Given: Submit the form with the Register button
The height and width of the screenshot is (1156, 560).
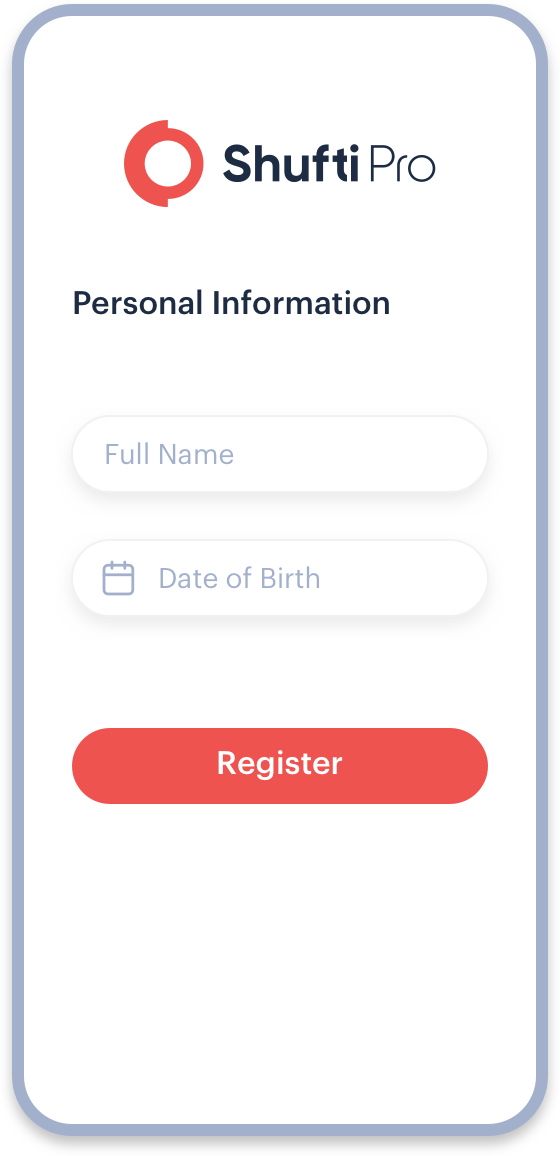Looking at the screenshot, I should pos(280,765).
